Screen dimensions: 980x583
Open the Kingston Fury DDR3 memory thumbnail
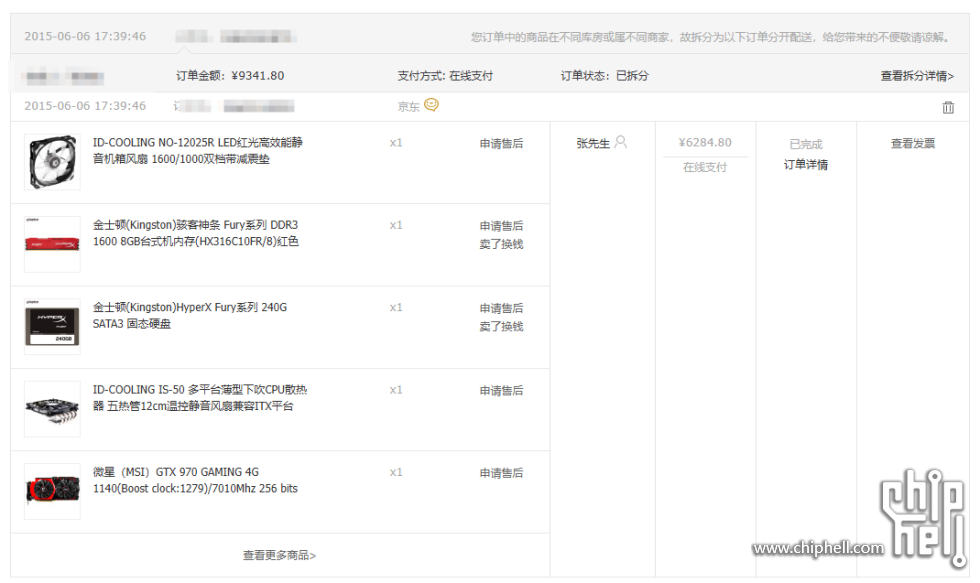click(x=52, y=244)
